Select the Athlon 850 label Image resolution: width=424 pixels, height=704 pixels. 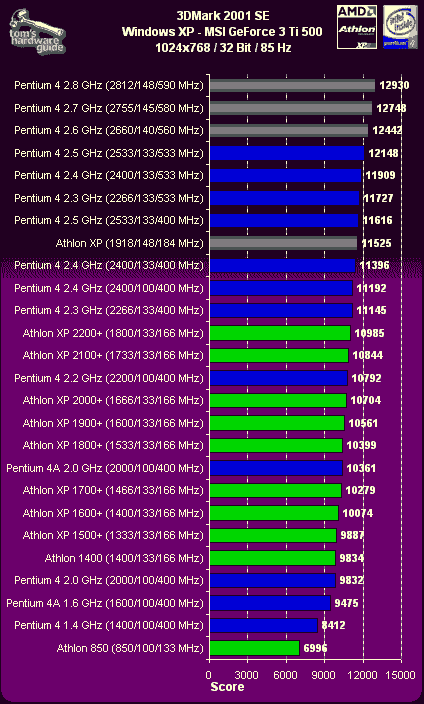pos(130,648)
